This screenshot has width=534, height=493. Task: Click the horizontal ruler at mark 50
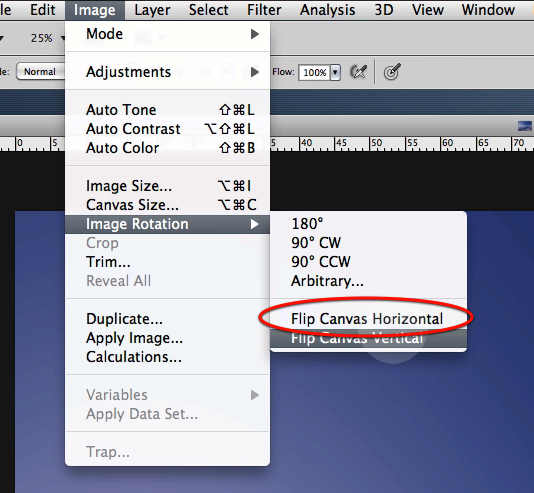(x=376, y=144)
